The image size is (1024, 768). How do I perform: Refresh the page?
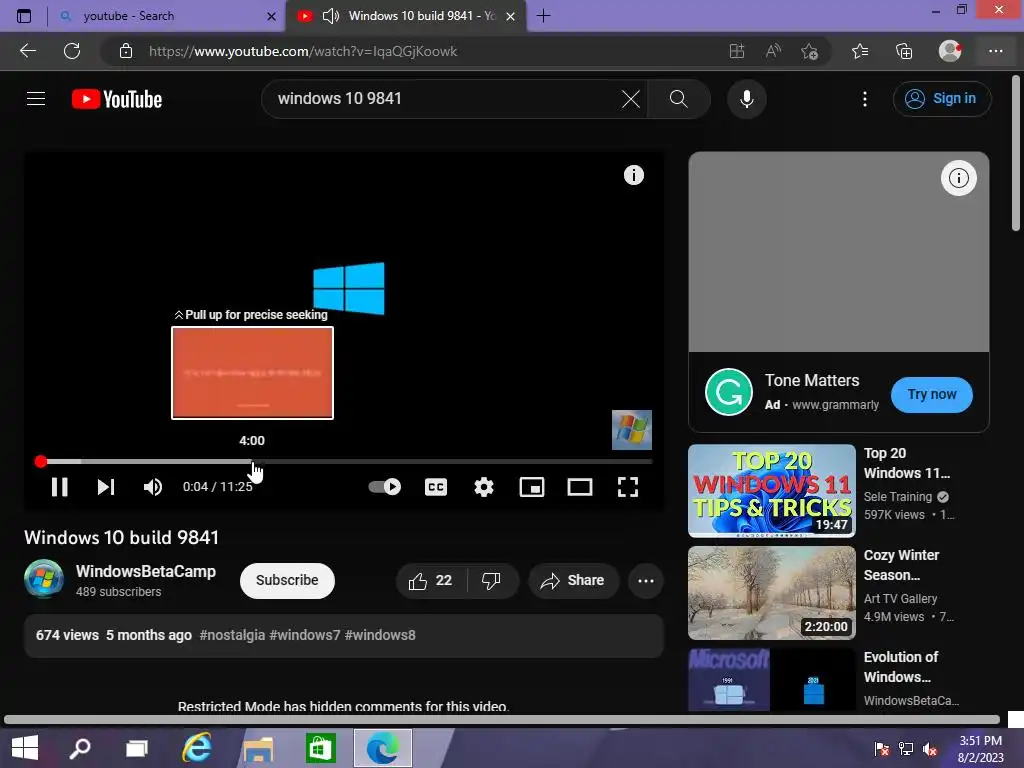coord(72,51)
